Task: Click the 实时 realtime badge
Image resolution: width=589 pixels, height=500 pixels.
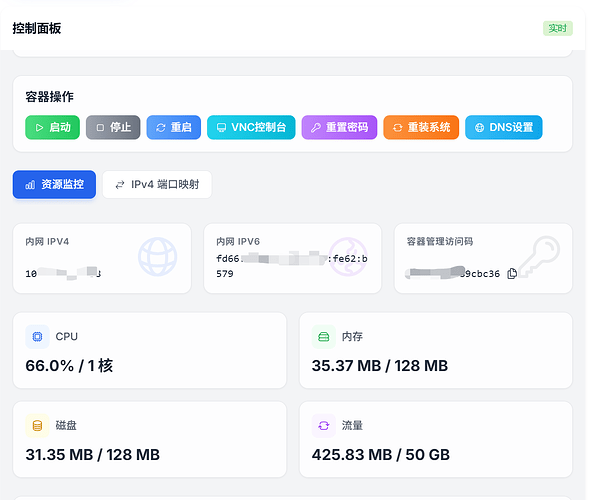Action: pos(557,28)
